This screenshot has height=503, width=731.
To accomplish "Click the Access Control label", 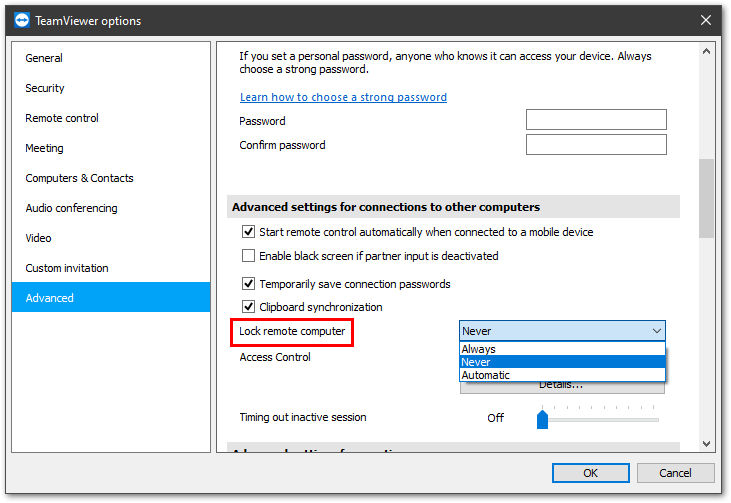I will [275, 357].
